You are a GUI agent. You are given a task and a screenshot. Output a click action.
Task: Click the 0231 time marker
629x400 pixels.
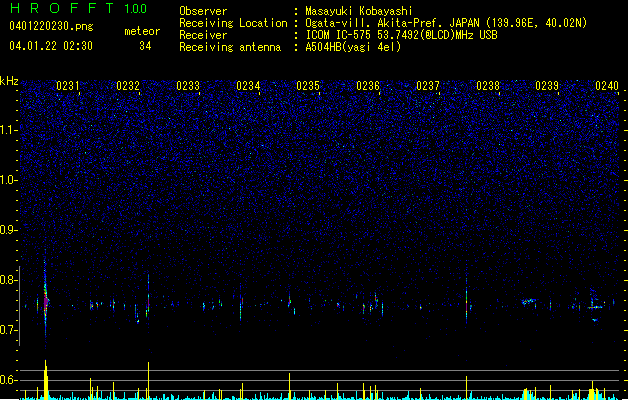point(68,86)
